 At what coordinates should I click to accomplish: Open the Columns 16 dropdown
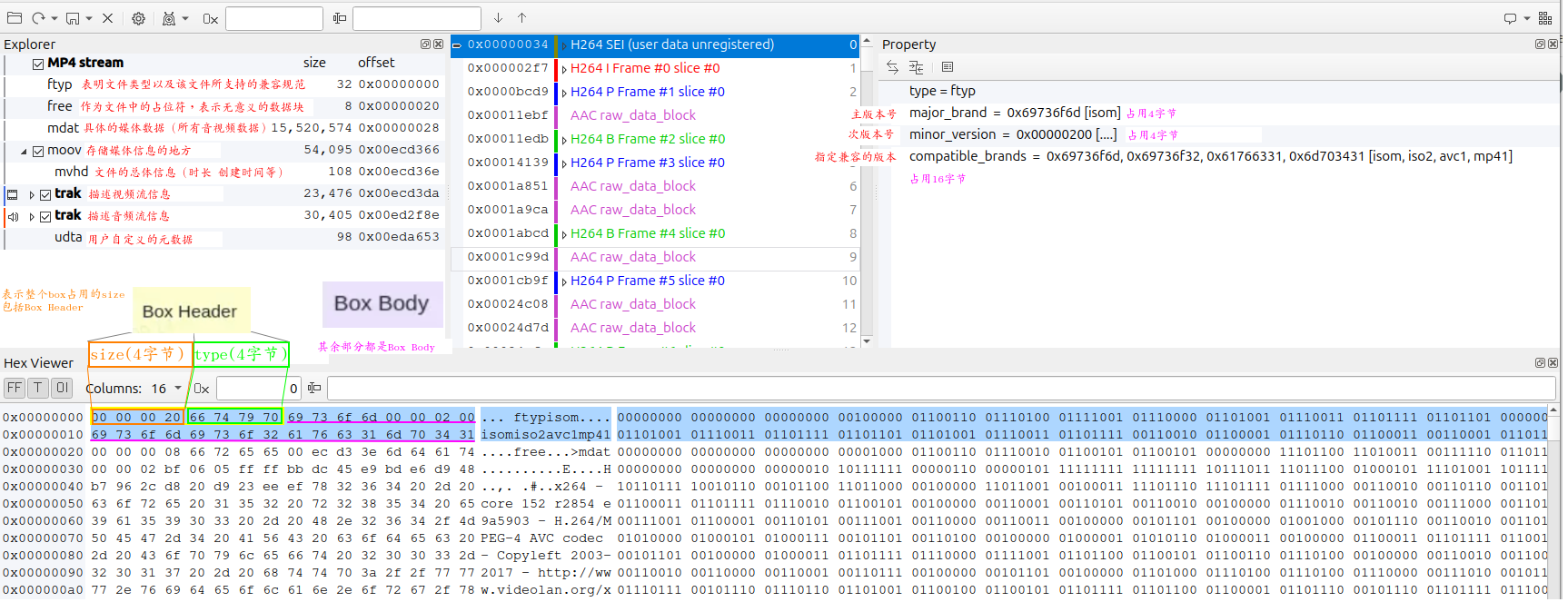click(x=165, y=389)
